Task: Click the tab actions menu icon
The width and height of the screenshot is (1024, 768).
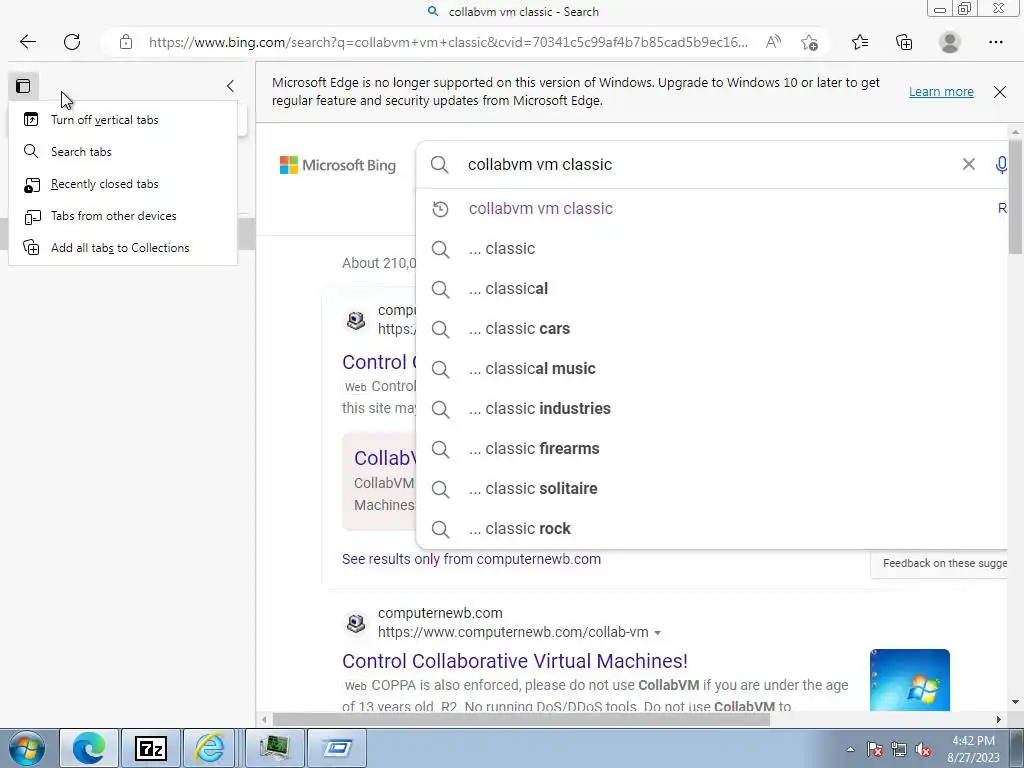Action: coord(24,86)
